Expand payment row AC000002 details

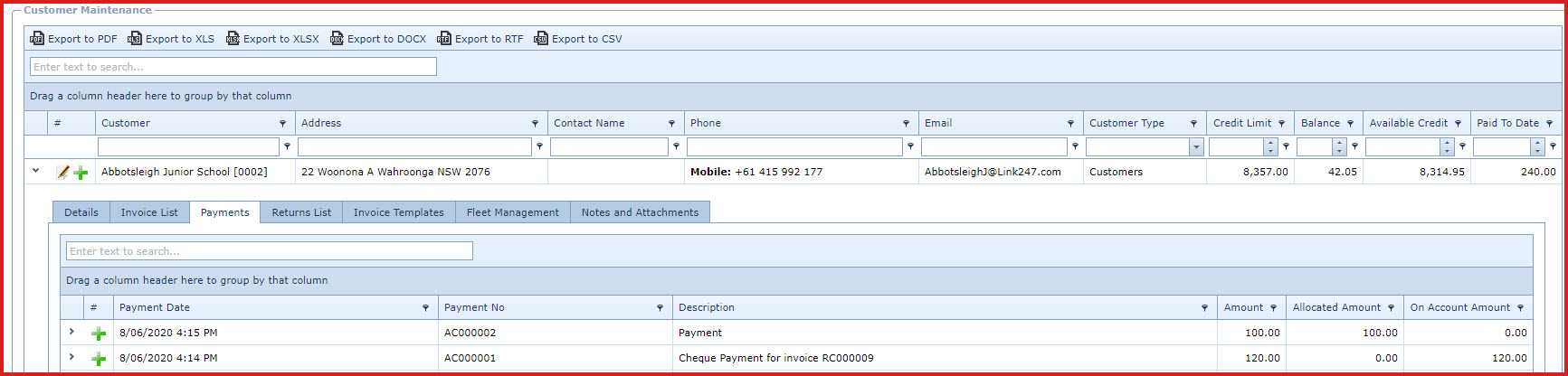click(x=71, y=332)
